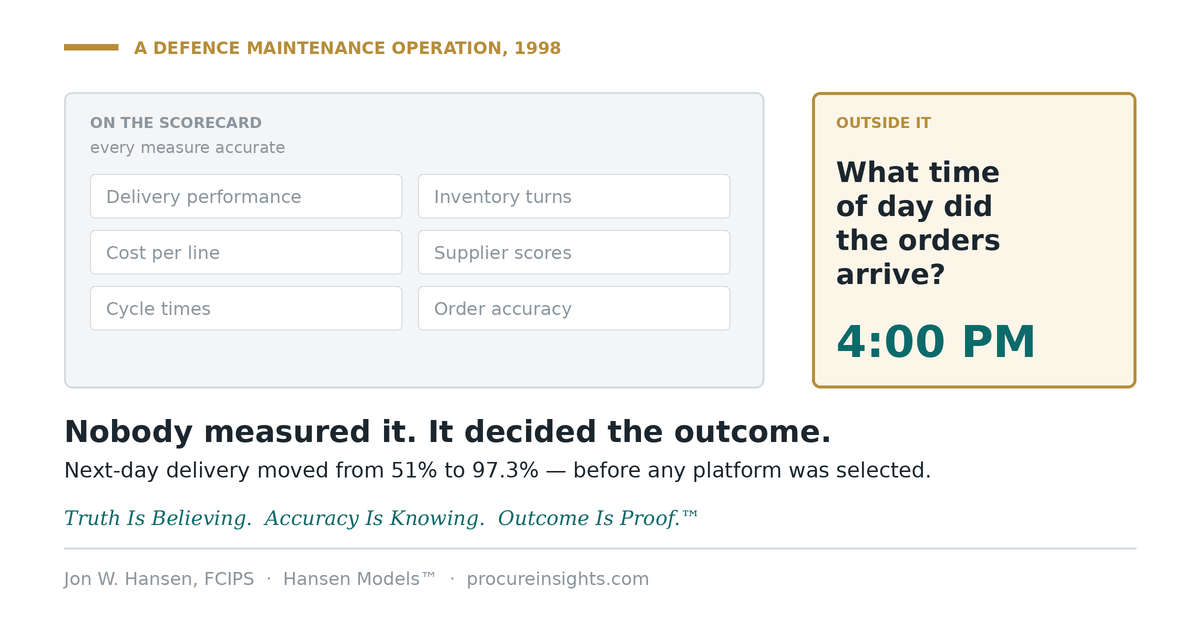The image size is (1200, 630).
Task: Click the horizontal divider line above footer
Action: point(600,548)
